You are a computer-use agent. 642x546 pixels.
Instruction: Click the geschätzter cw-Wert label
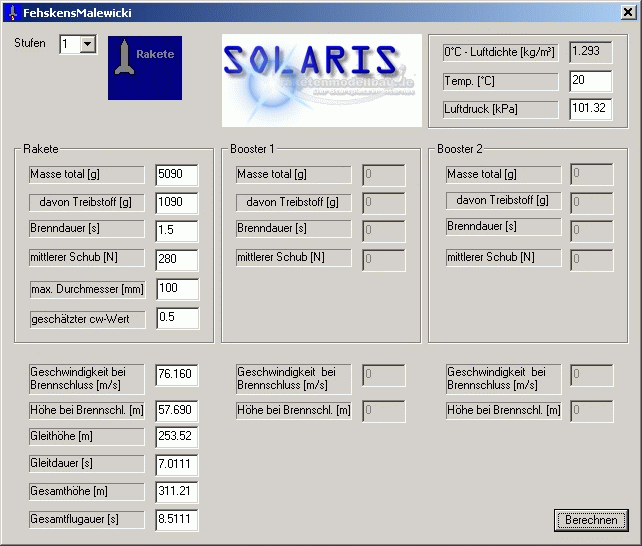pos(88,319)
